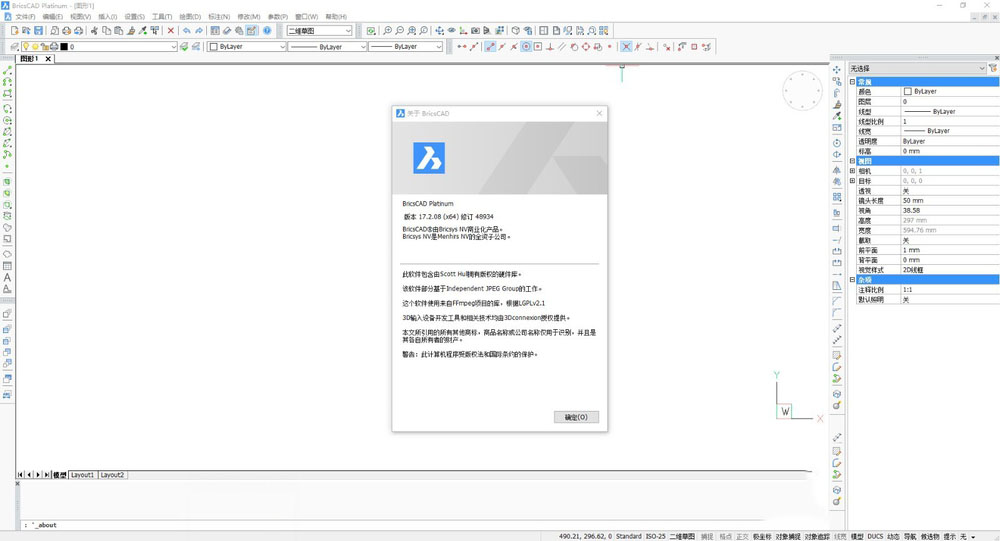The height and width of the screenshot is (541, 1000).
Task: Click the table tool in left toolbar
Action: point(7,266)
